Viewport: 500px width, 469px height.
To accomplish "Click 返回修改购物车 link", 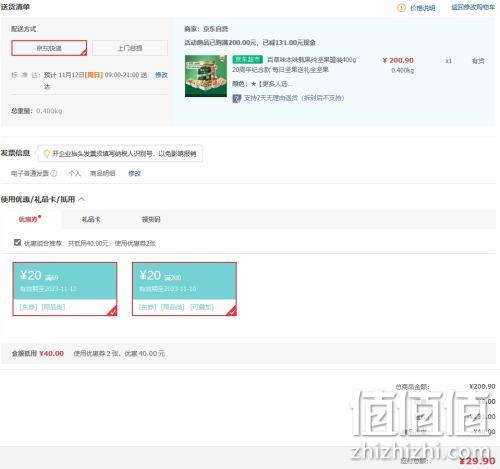I will point(473,7).
